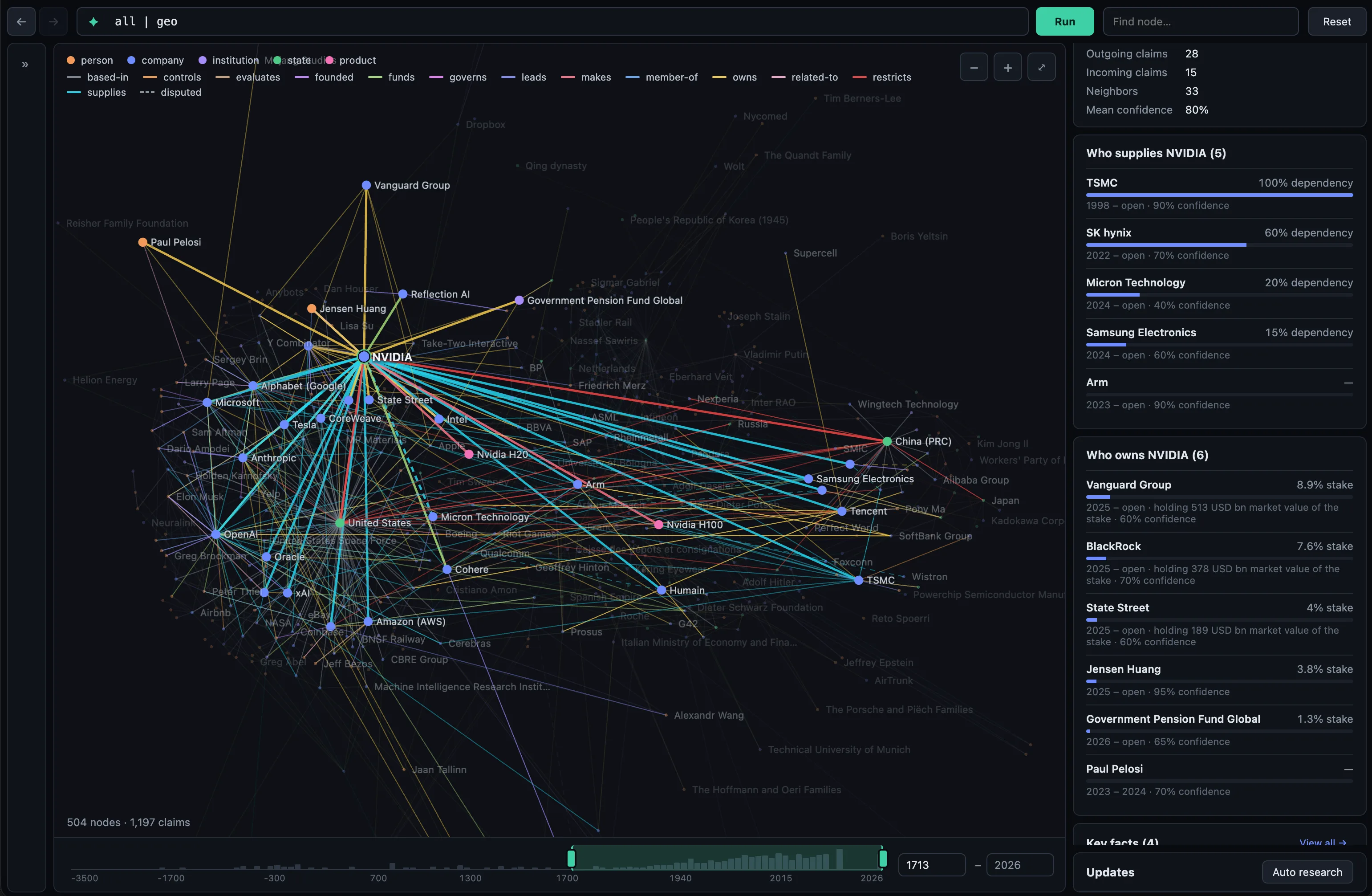Image resolution: width=1372 pixels, height=896 pixels.
Task: Select the United States state node
Action: click(x=340, y=523)
